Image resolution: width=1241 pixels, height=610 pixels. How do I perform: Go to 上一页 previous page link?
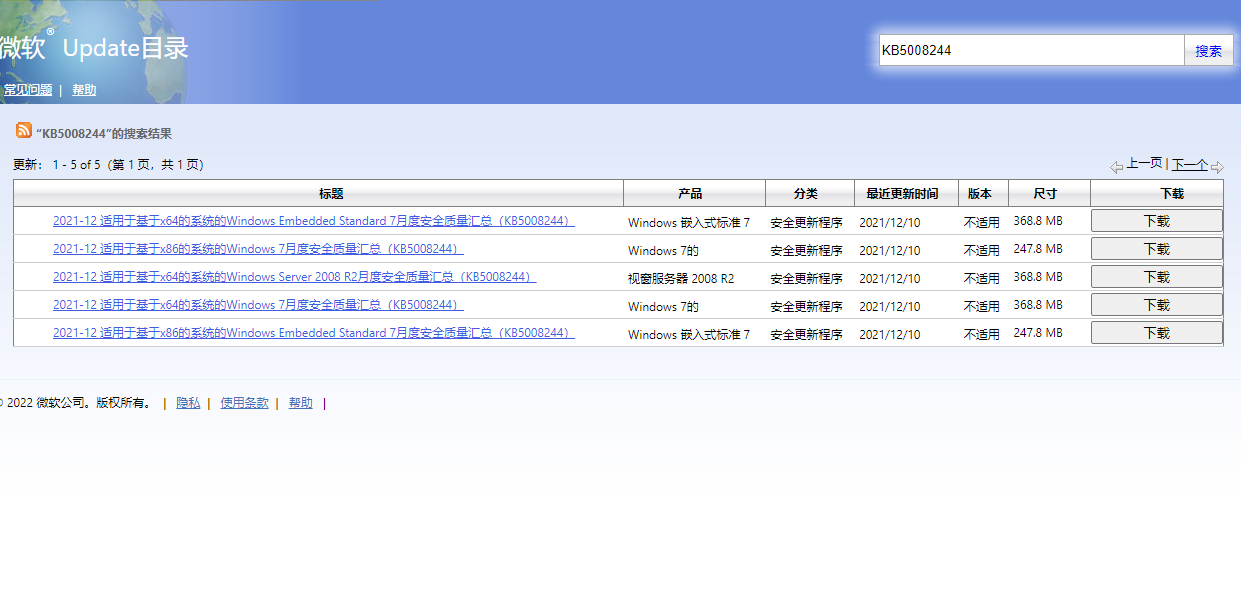coord(1145,163)
